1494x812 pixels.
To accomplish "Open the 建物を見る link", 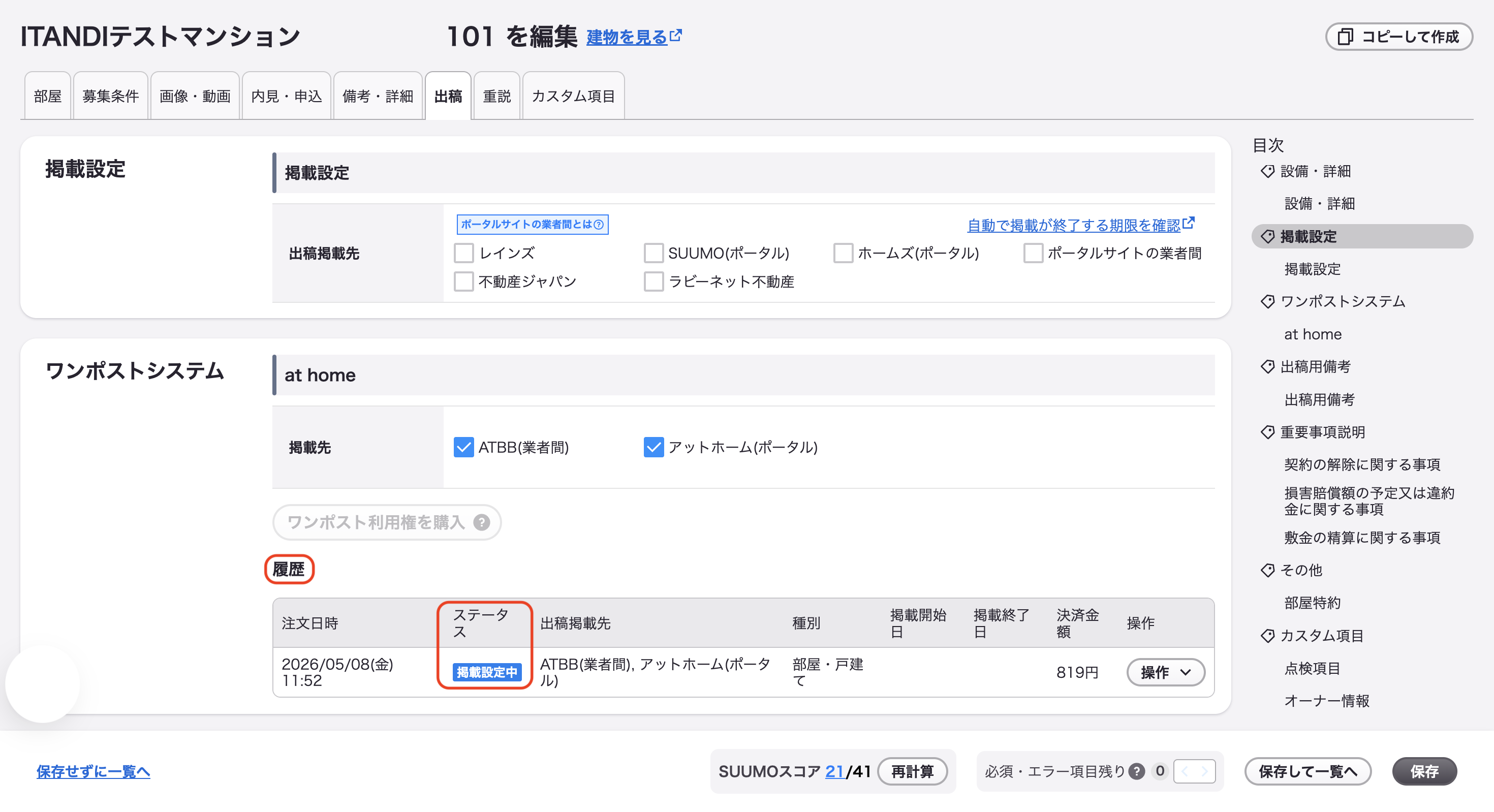I will tap(634, 37).
